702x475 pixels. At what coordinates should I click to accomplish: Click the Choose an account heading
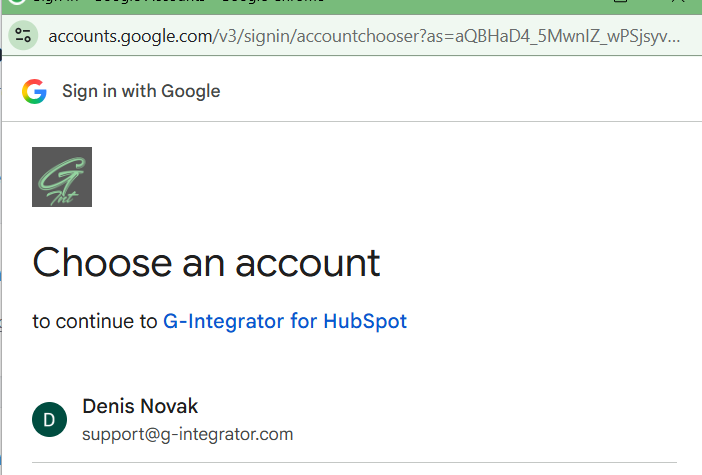tap(206, 263)
